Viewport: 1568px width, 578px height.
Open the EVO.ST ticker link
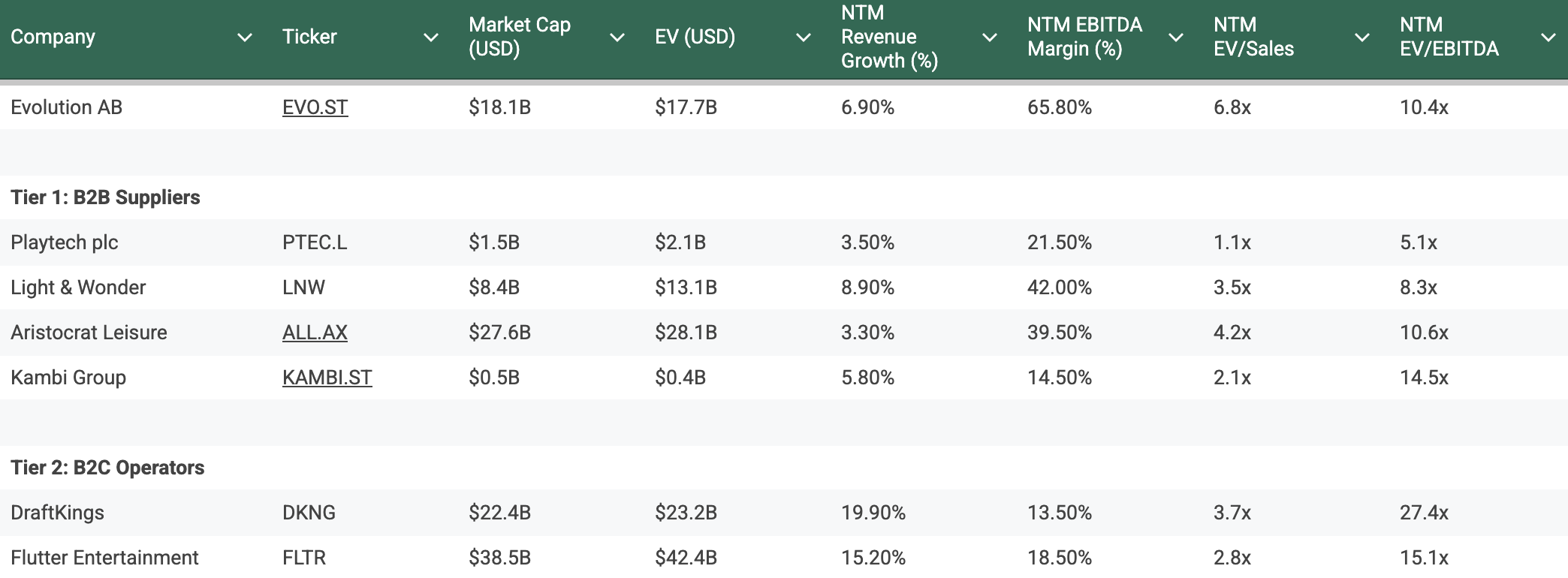pyautogui.click(x=315, y=107)
